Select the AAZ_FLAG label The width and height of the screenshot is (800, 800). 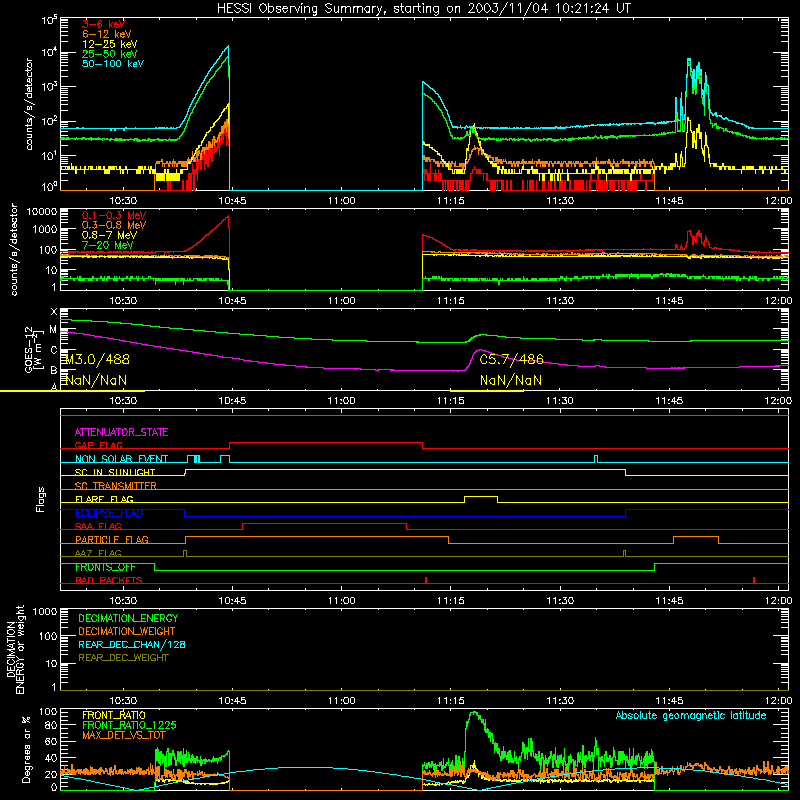pos(98,553)
